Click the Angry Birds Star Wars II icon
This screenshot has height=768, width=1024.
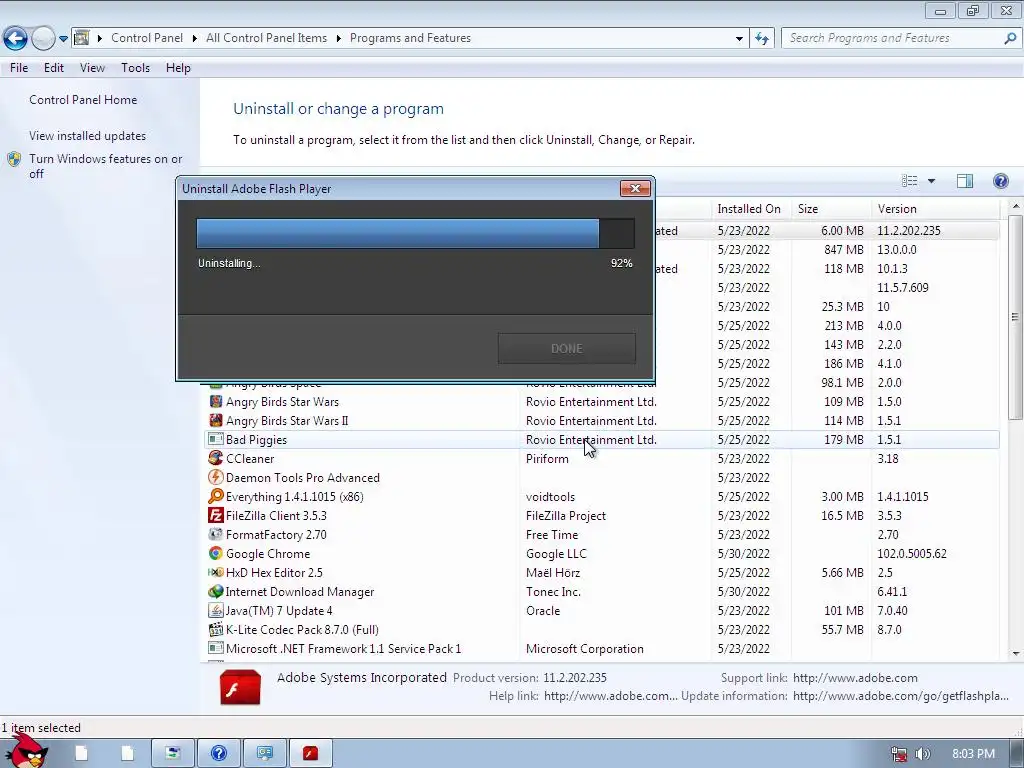tap(216, 420)
